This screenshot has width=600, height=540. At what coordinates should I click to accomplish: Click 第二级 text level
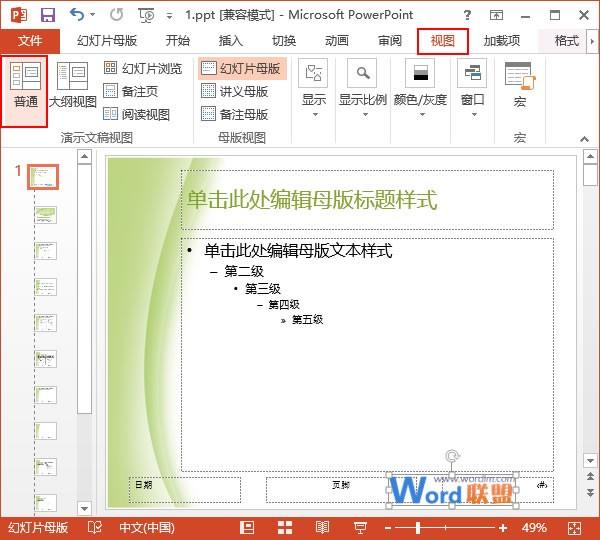point(244,271)
